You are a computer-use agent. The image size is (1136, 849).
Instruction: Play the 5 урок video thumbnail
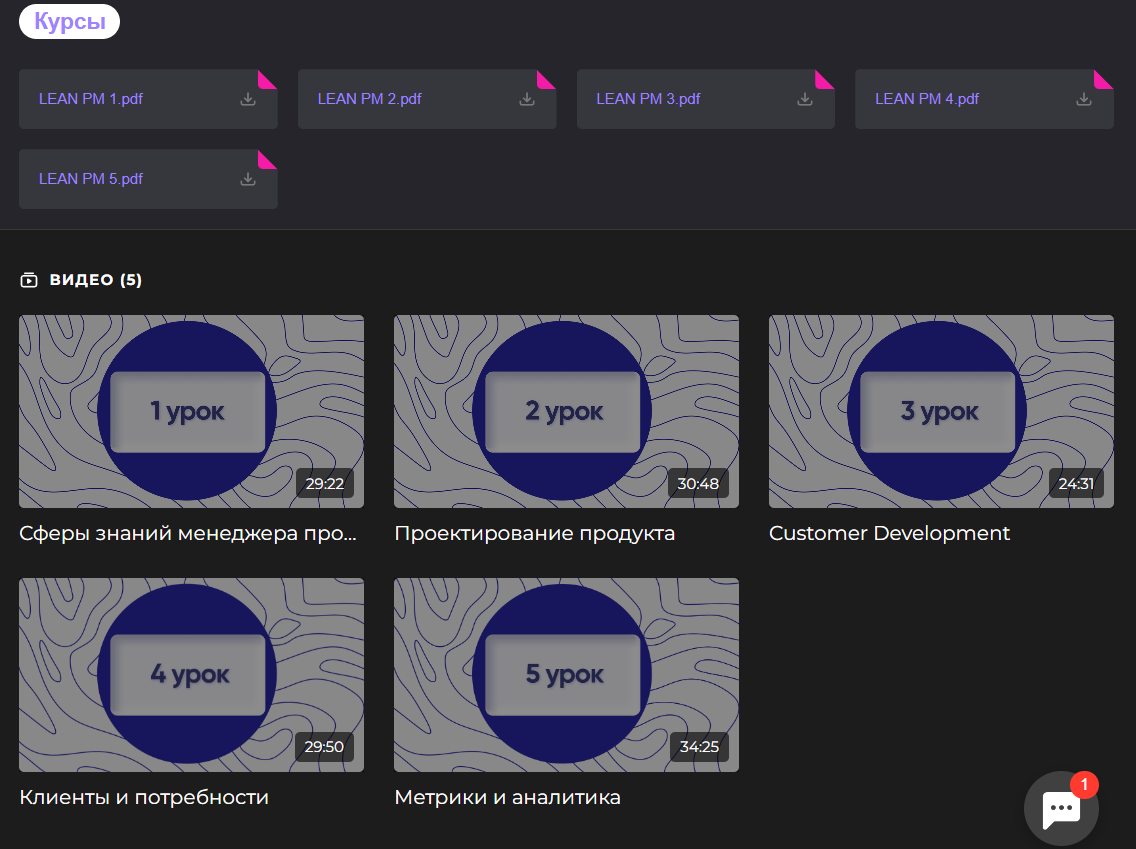pyautogui.click(x=566, y=674)
